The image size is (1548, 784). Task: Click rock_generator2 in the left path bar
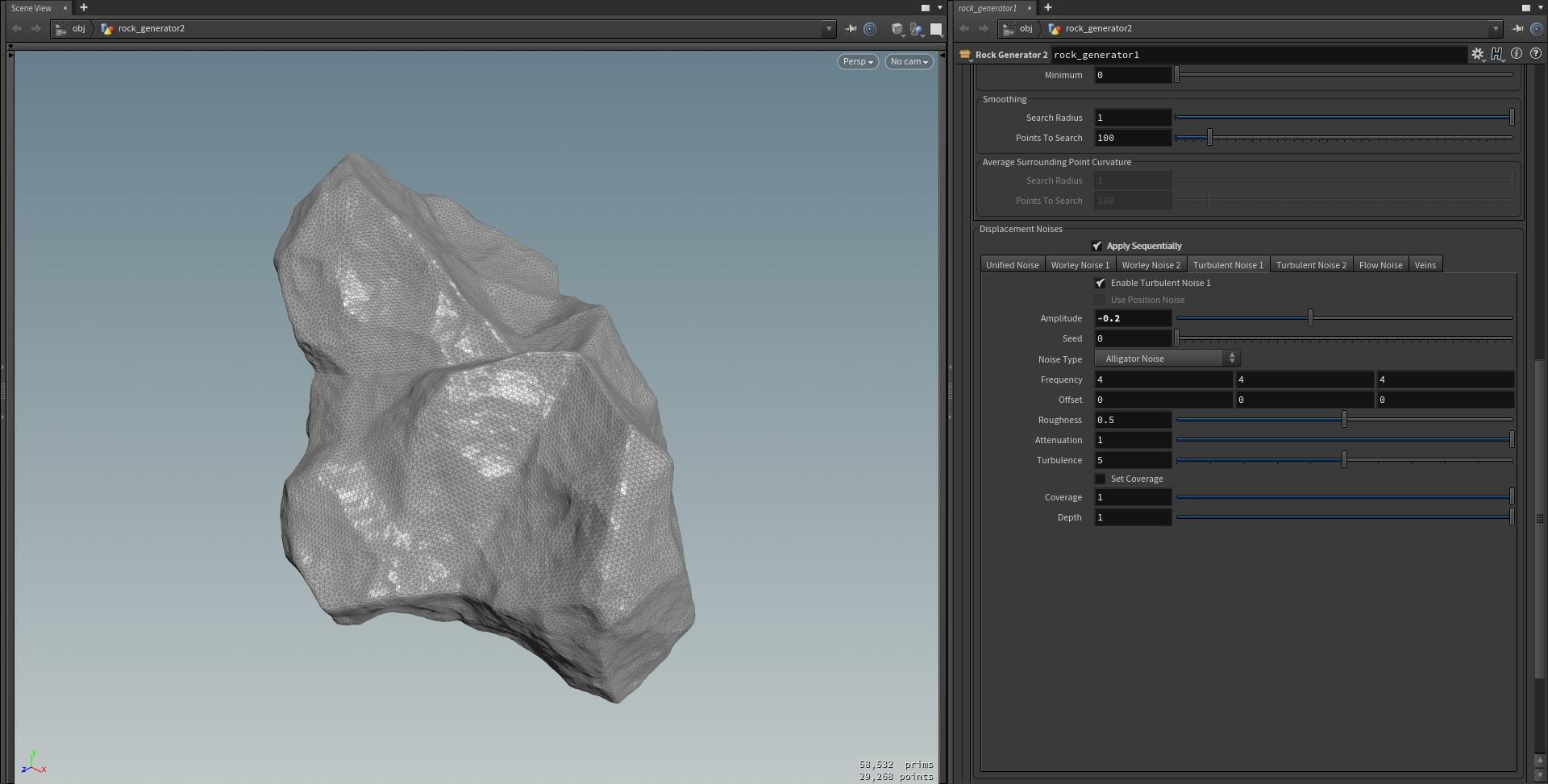pyautogui.click(x=152, y=28)
